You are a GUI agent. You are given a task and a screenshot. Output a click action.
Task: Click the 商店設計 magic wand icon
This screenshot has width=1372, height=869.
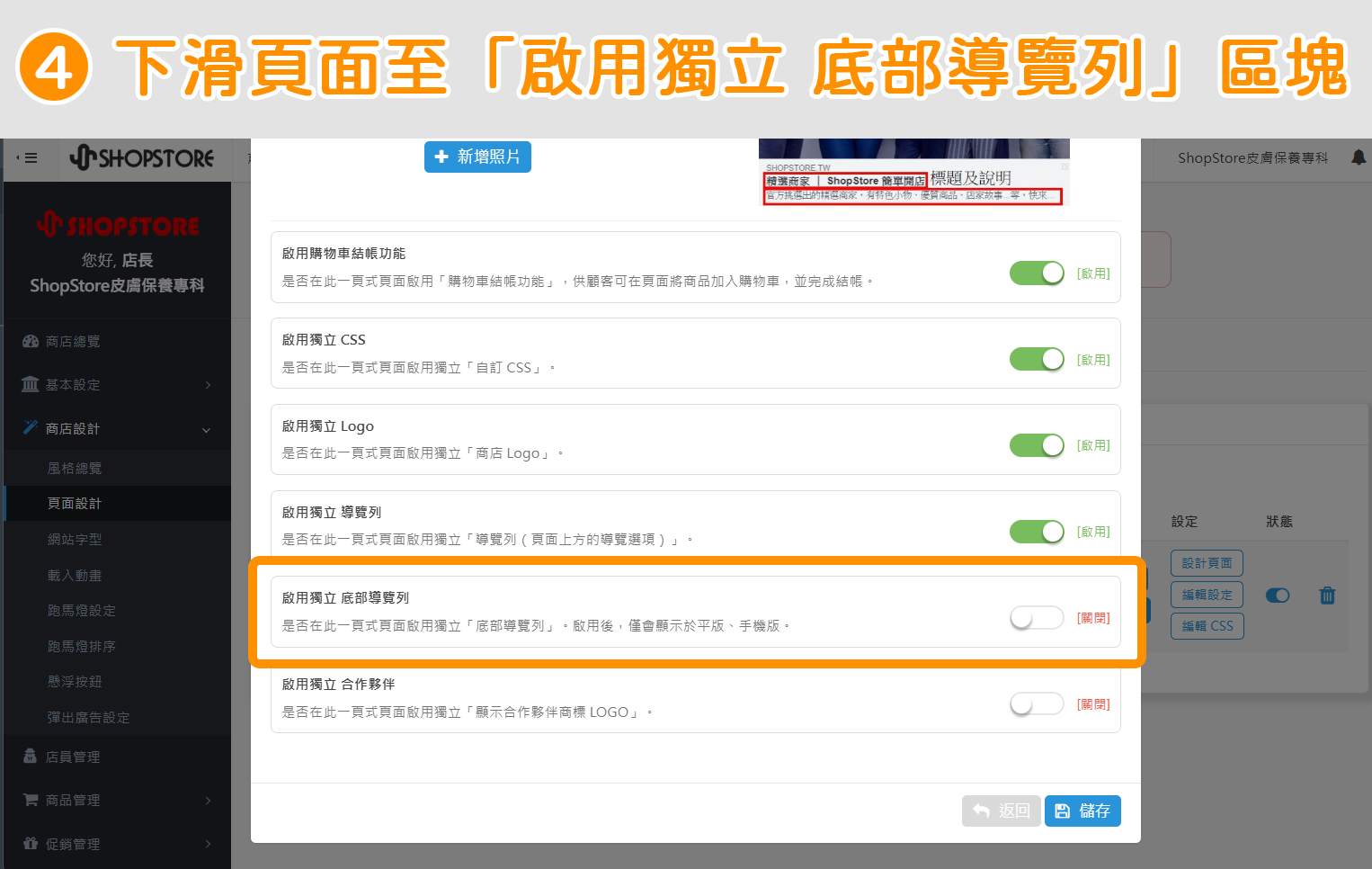(x=31, y=427)
